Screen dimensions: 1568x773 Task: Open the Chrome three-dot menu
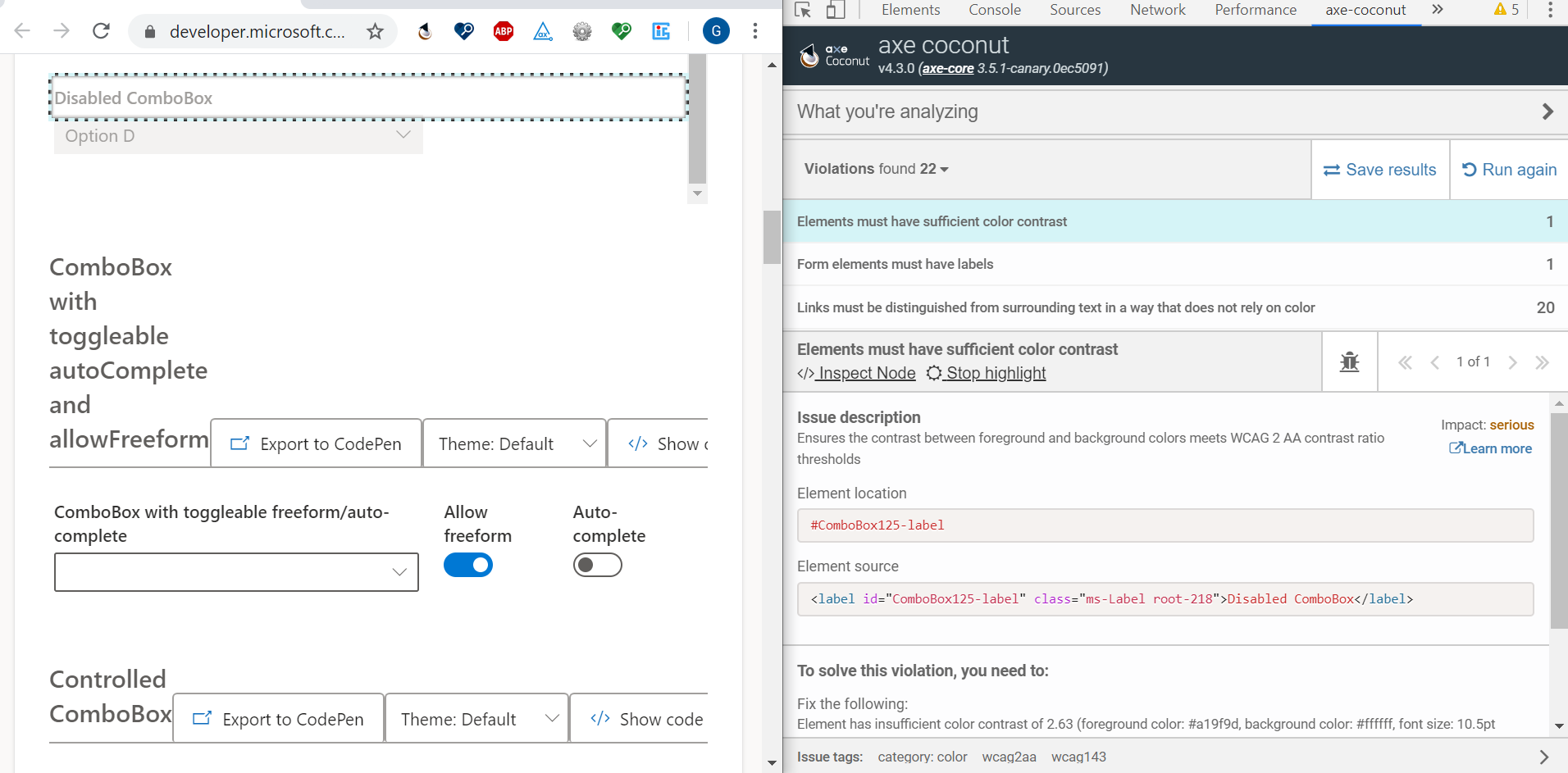click(755, 31)
